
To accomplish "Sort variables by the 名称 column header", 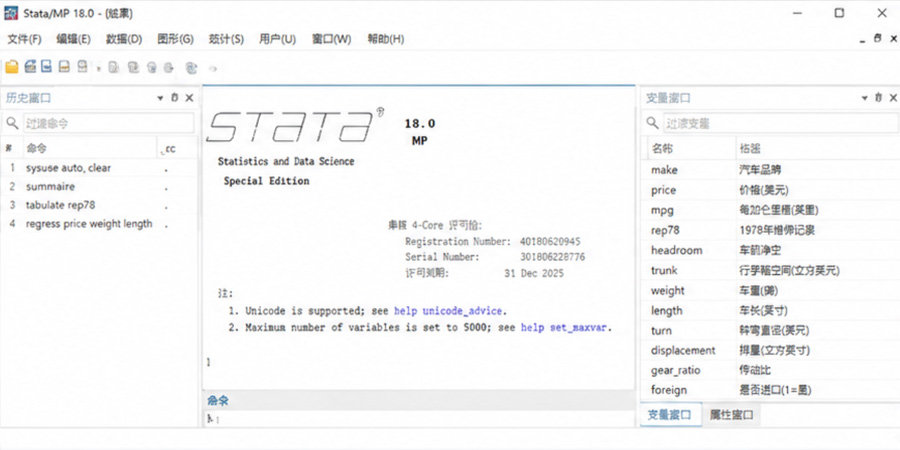I will coord(690,149).
